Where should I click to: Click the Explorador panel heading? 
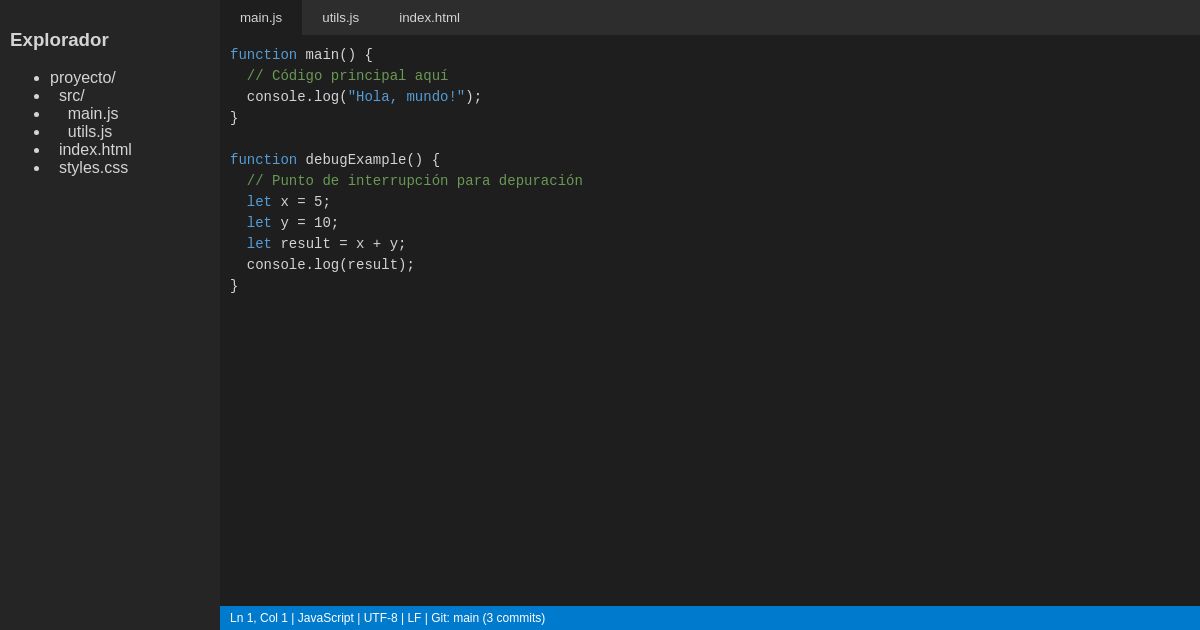[x=59, y=40]
